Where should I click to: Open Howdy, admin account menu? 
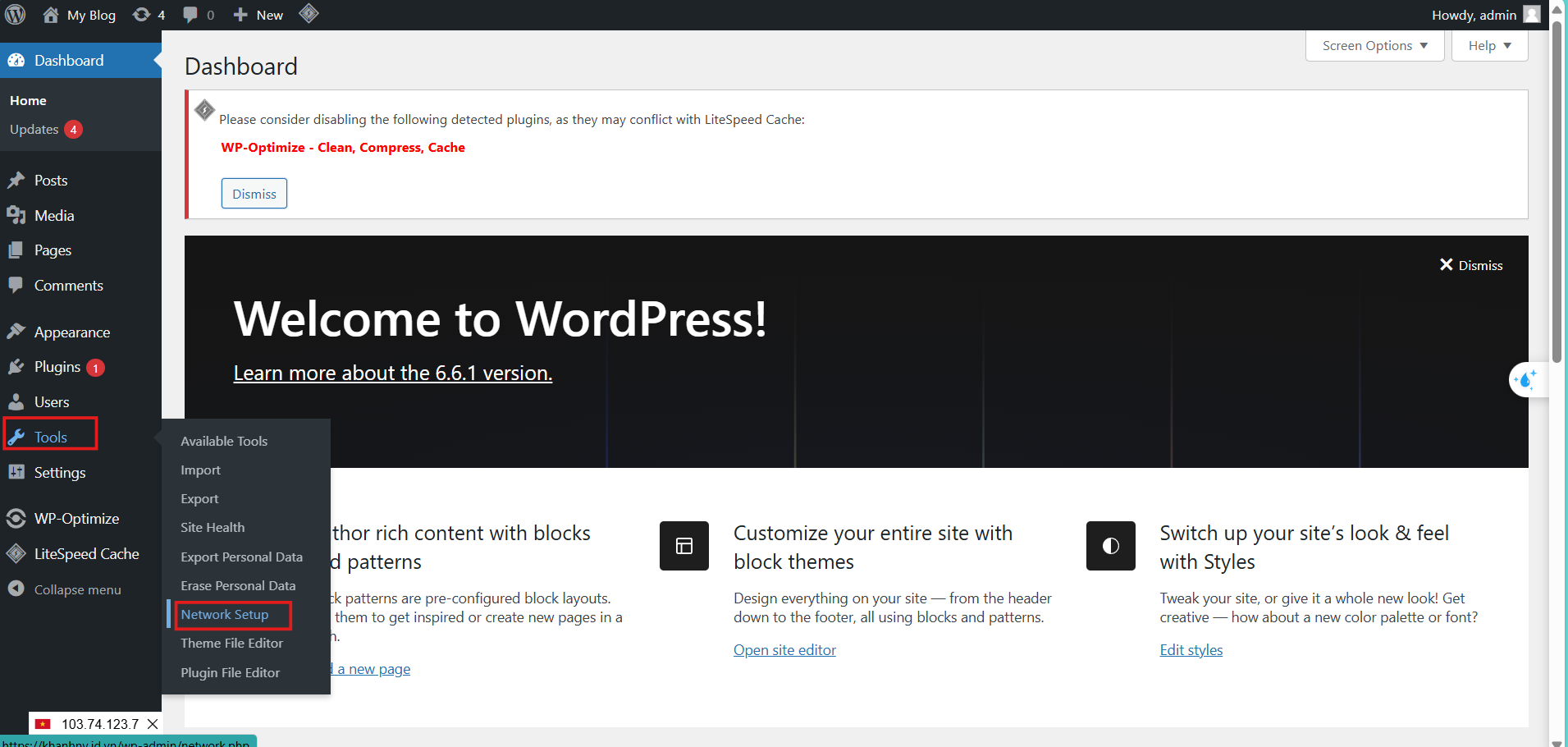[x=1486, y=15]
